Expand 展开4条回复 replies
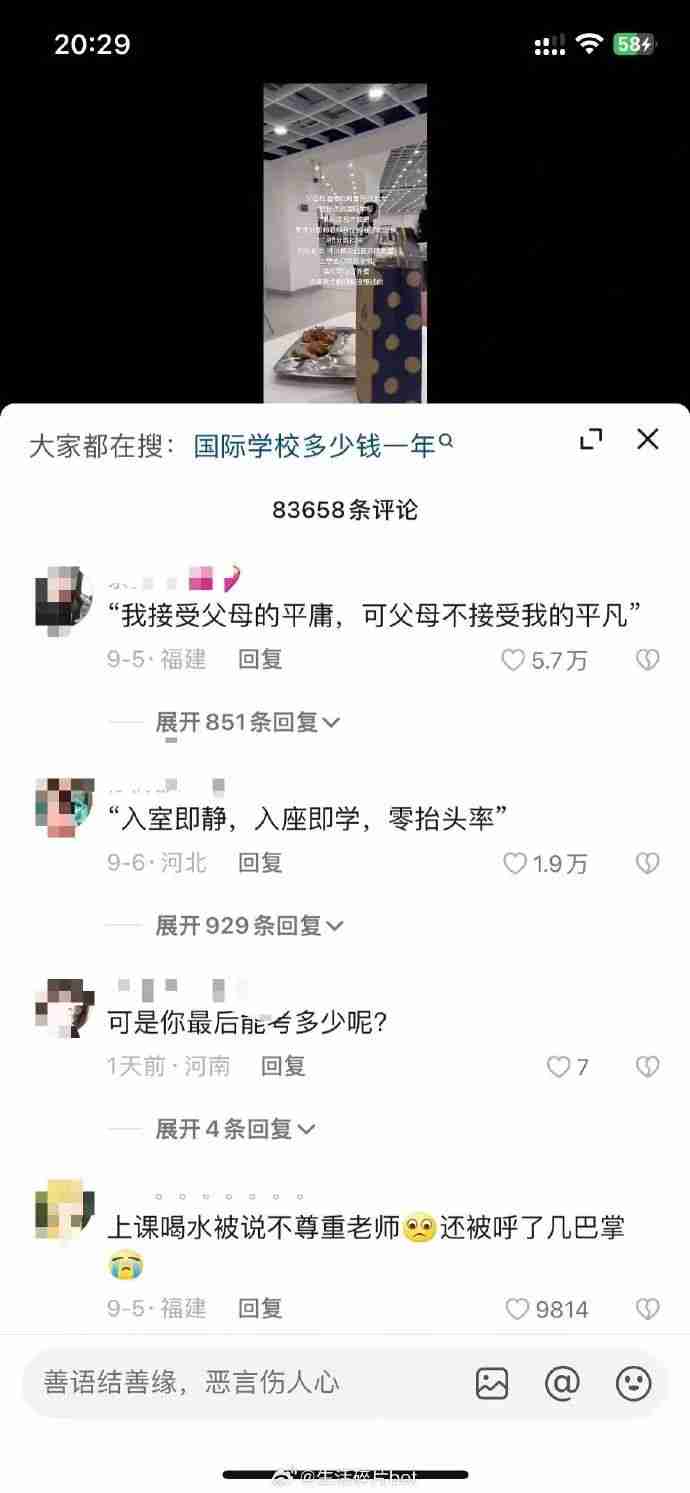This screenshot has width=690, height=1493. click(x=235, y=1129)
